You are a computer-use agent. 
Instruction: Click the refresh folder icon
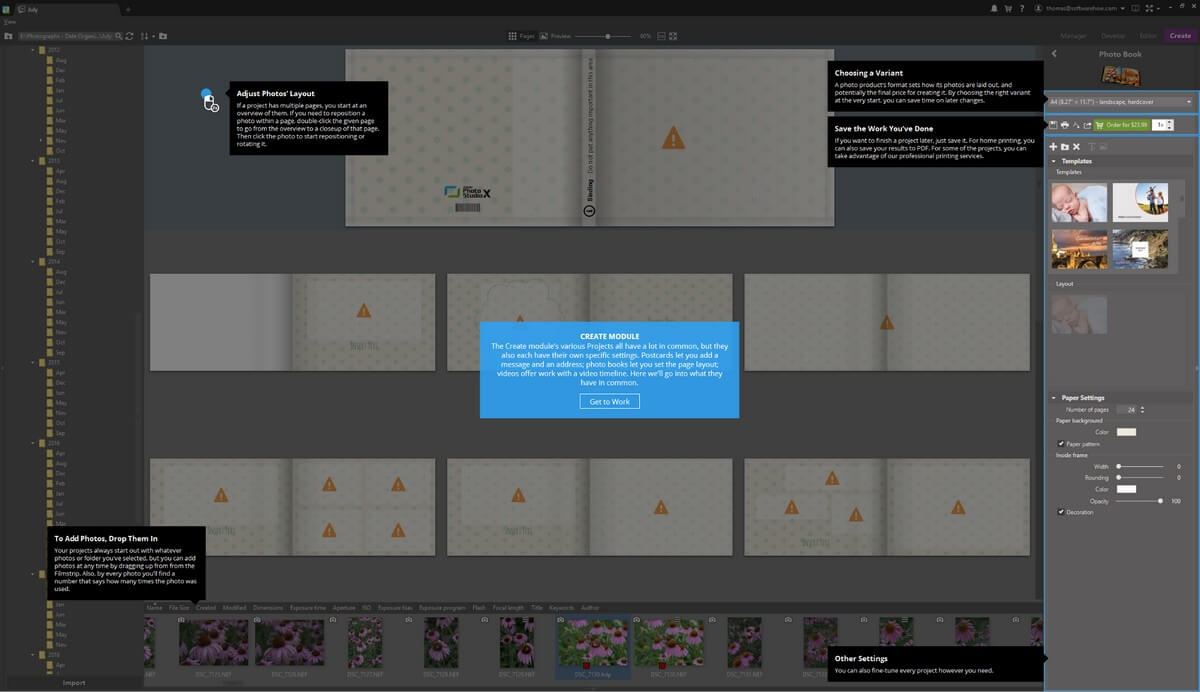(129, 36)
